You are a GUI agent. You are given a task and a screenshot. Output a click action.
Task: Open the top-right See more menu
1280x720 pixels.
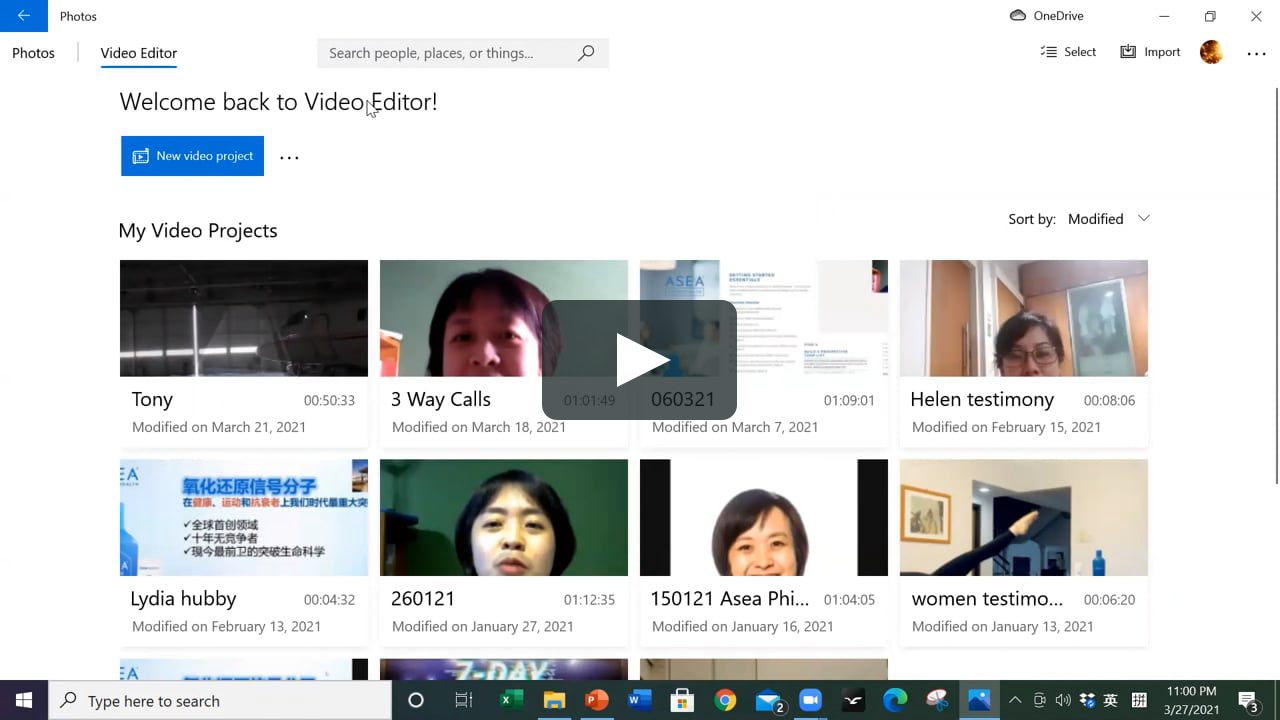[x=1256, y=54]
